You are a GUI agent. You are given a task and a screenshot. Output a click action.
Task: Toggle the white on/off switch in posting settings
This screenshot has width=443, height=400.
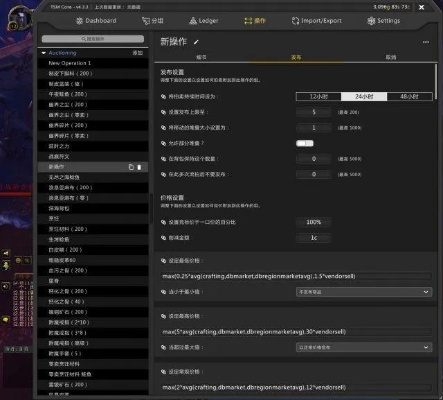pos(305,143)
